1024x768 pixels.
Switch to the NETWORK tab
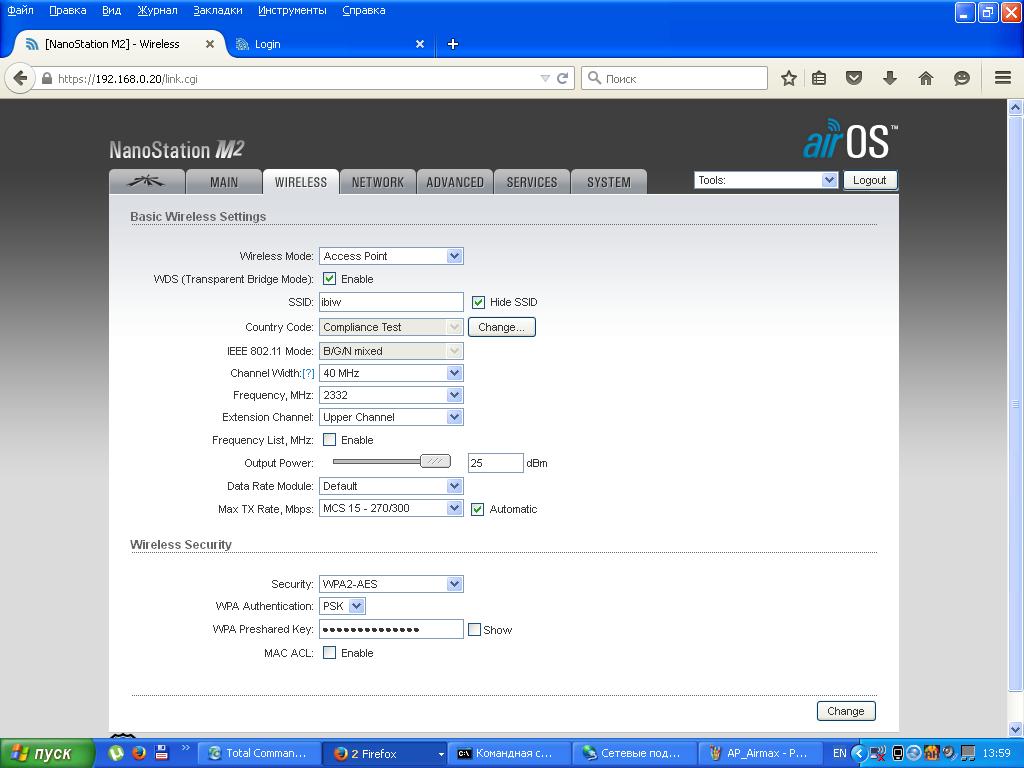[377, 182]
